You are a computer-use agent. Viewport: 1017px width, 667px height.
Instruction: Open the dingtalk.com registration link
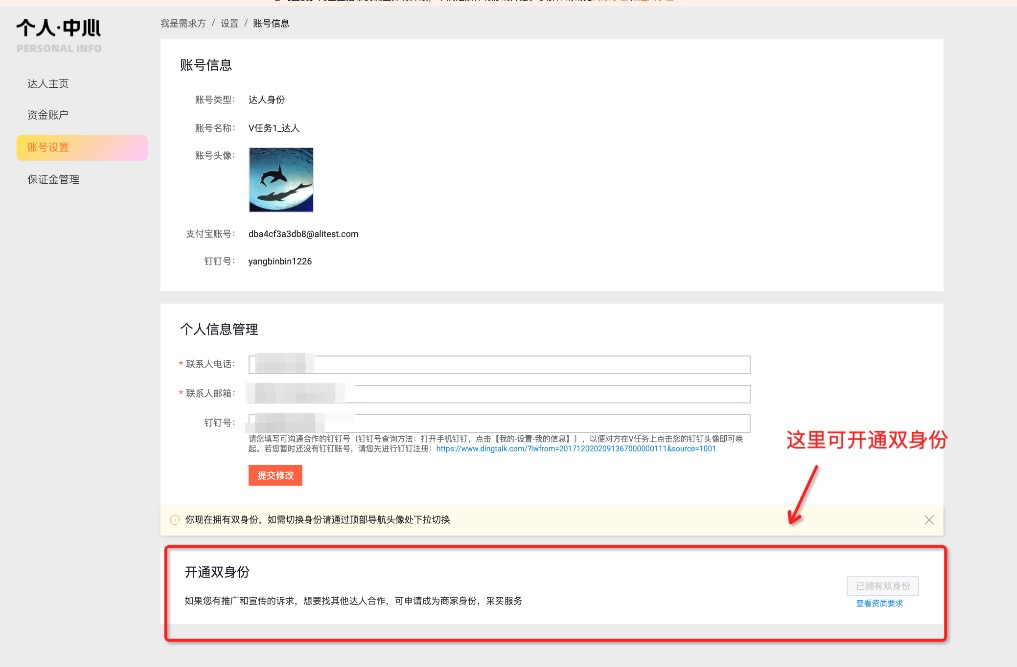tap(576, 448)
